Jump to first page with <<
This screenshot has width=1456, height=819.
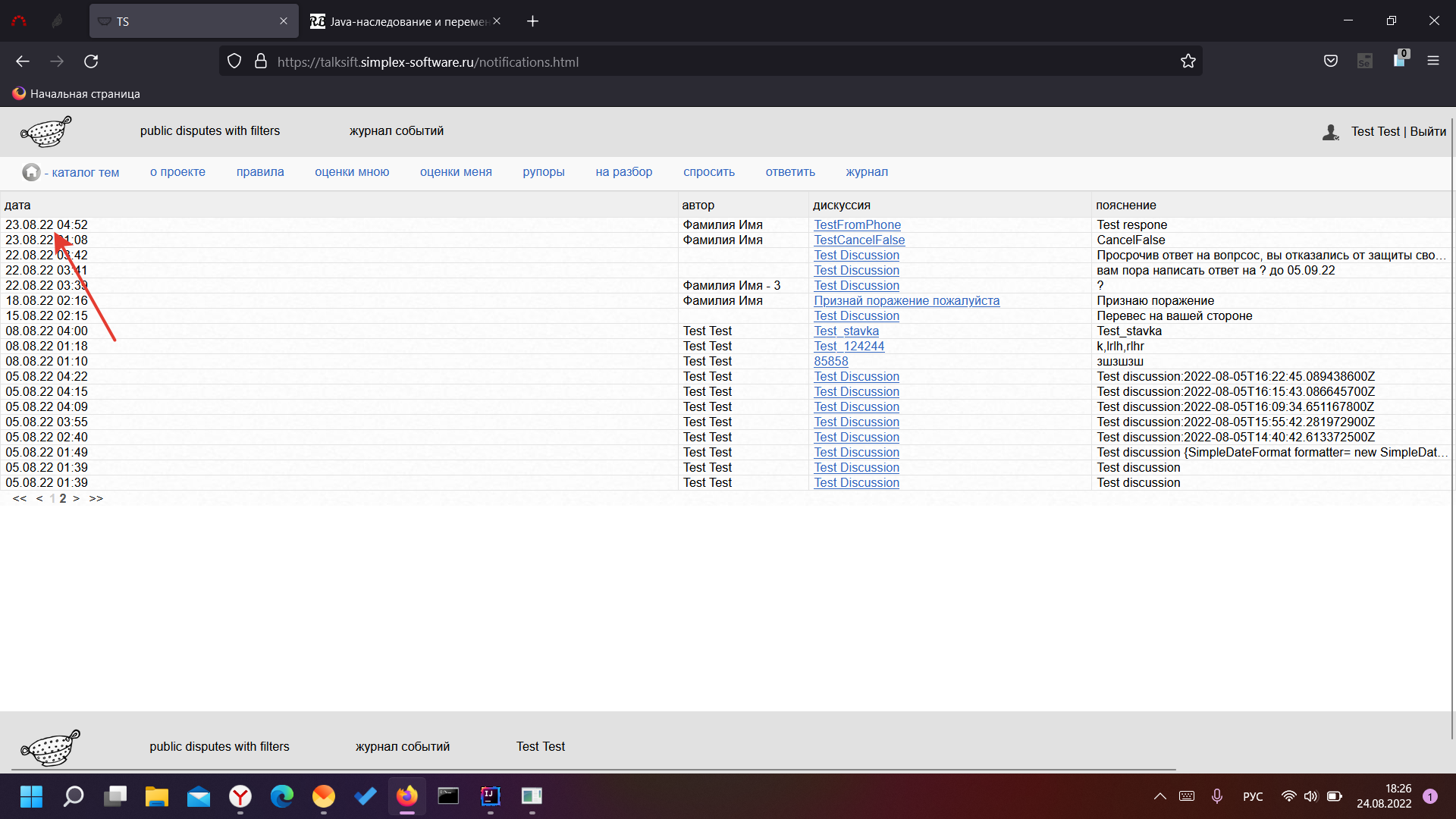[x=20, y=499]
